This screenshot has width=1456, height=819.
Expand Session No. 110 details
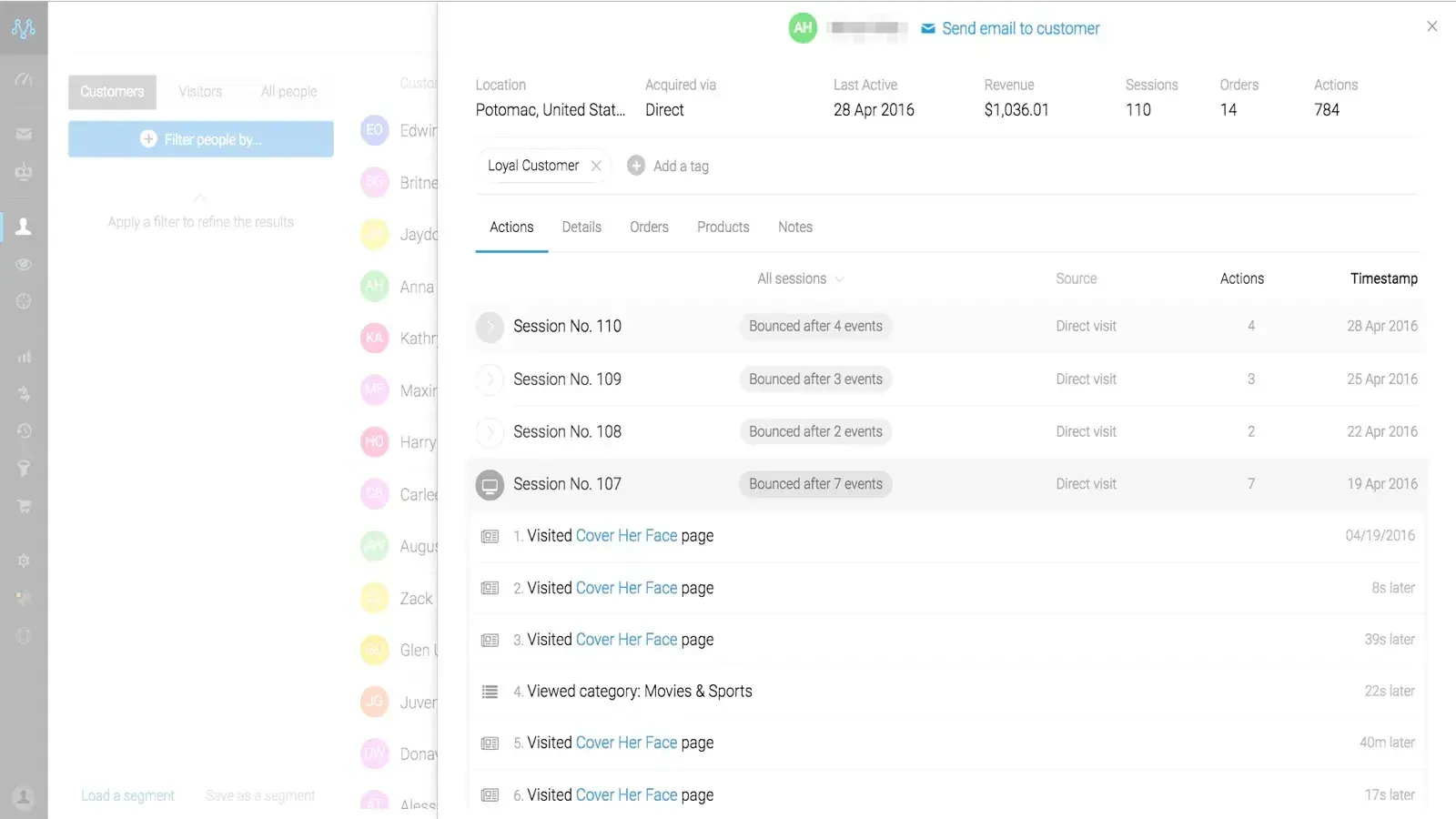(490, 327)
